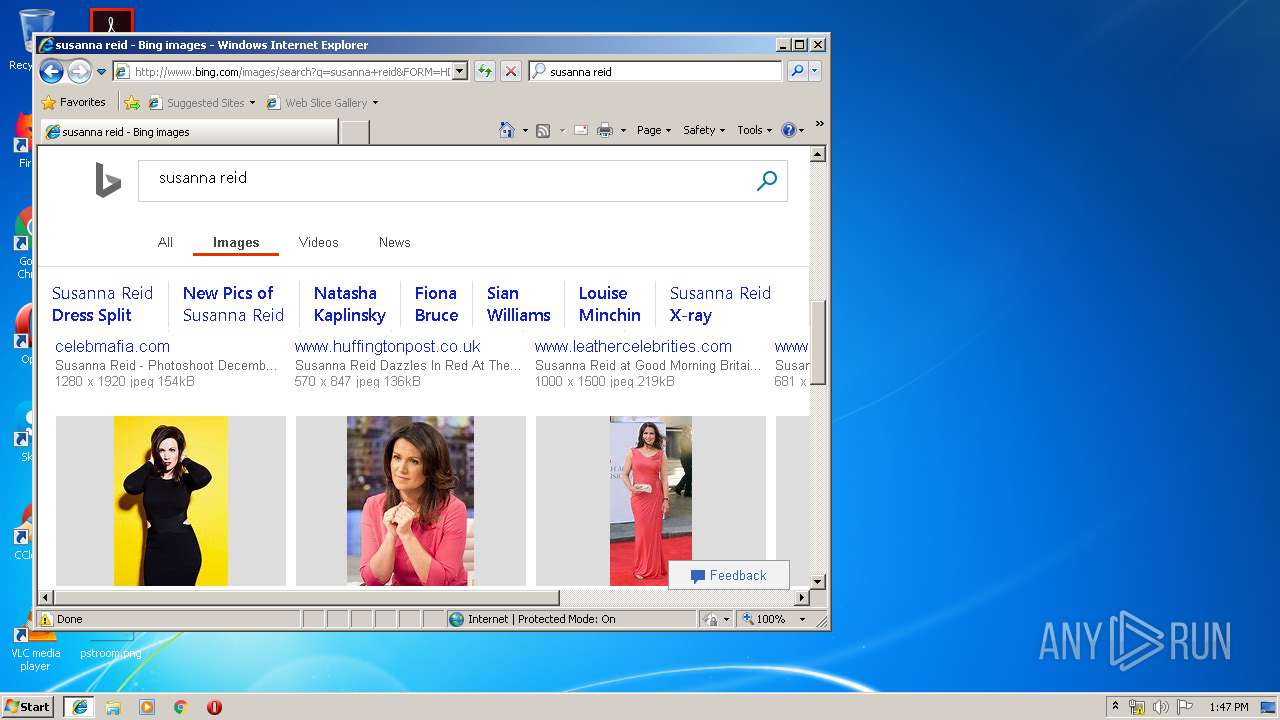The width and height of the screenshot is (1280, 720).
Task: Open 'New Pics of Susanna Reid' suggestion
Action: point(233,304)
